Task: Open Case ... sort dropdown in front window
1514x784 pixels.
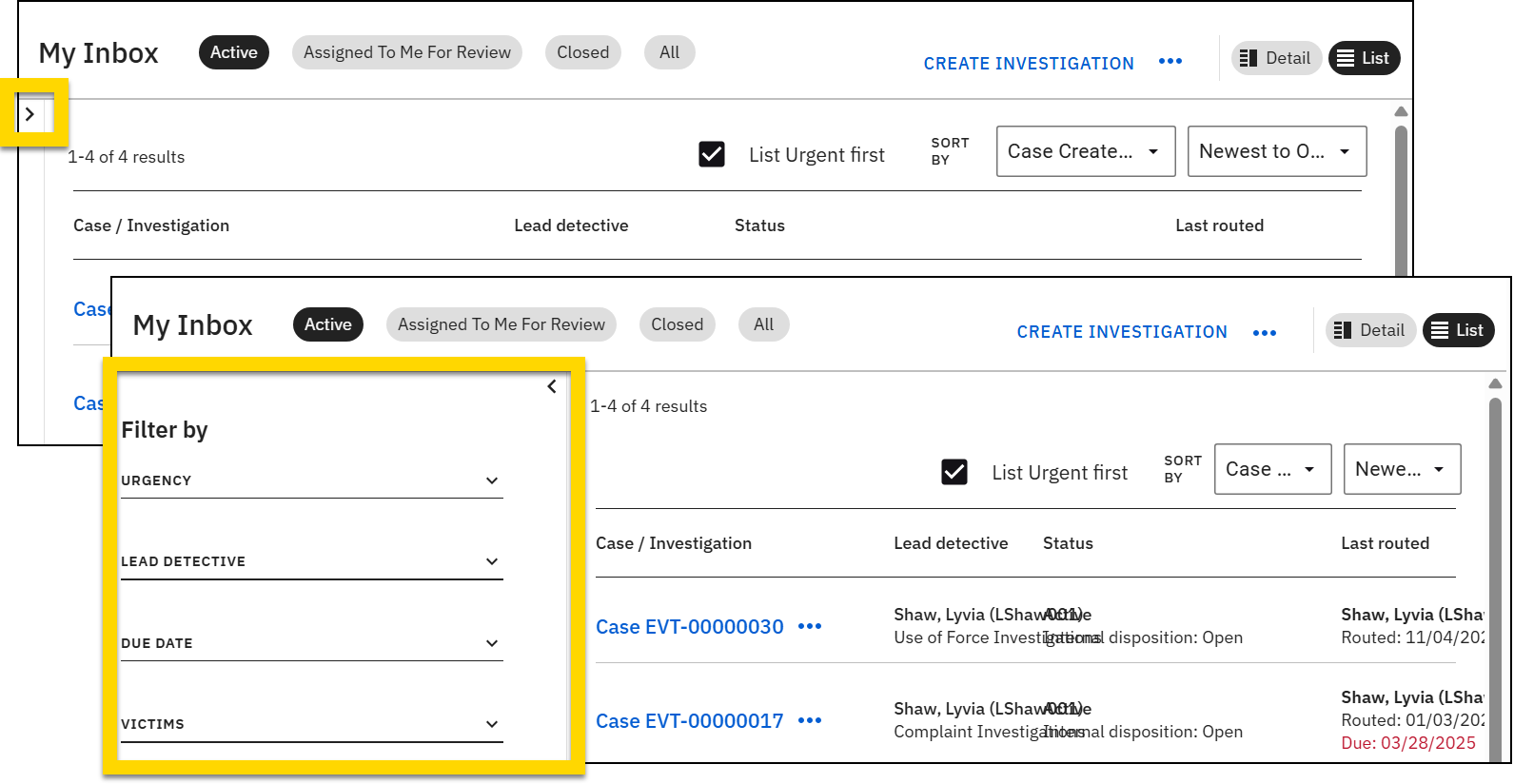Action: point(1273,469)
